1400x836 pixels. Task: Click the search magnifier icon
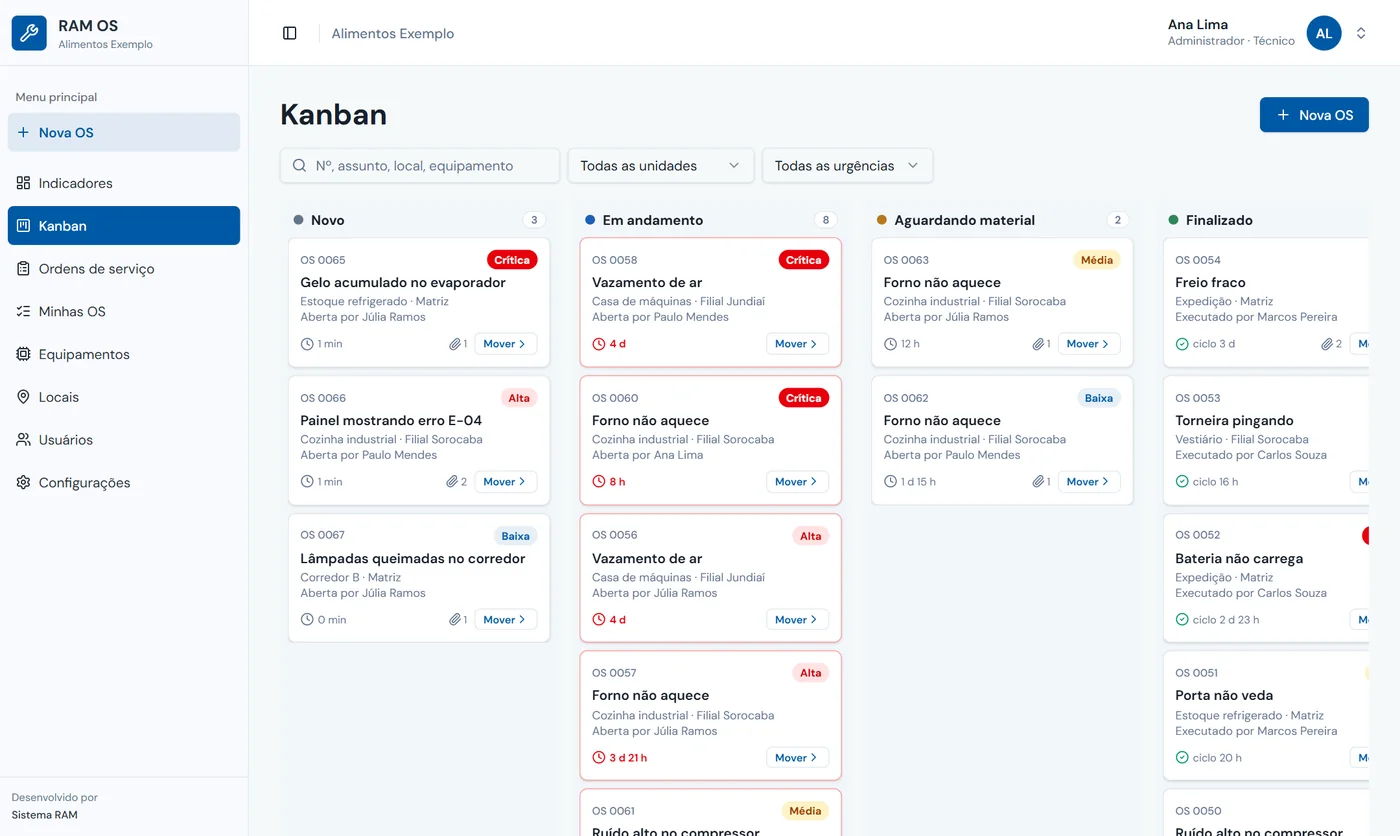tap(299, 166)
